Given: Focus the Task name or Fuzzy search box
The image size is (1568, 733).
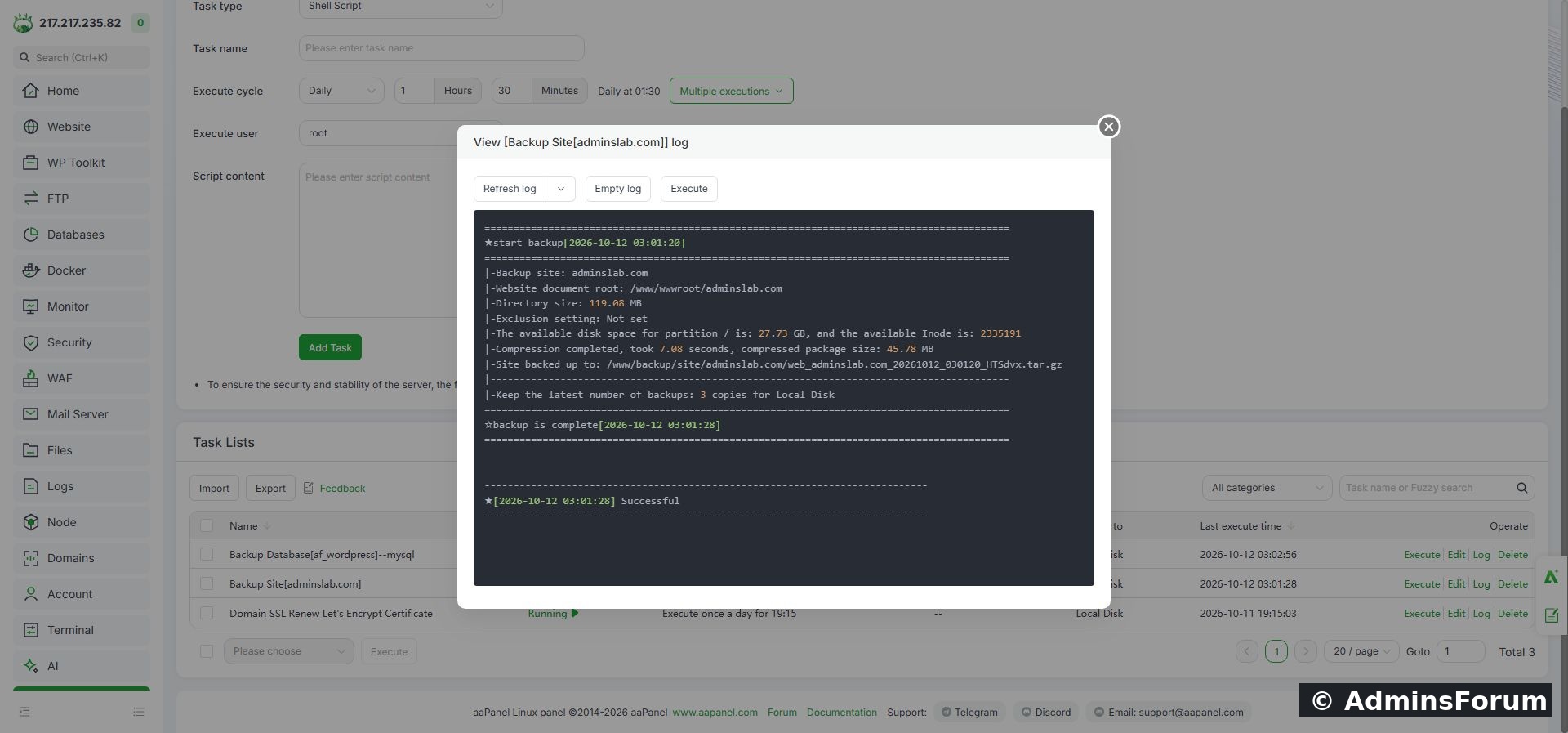Looking at the screenshot, I should [1427, 488].
